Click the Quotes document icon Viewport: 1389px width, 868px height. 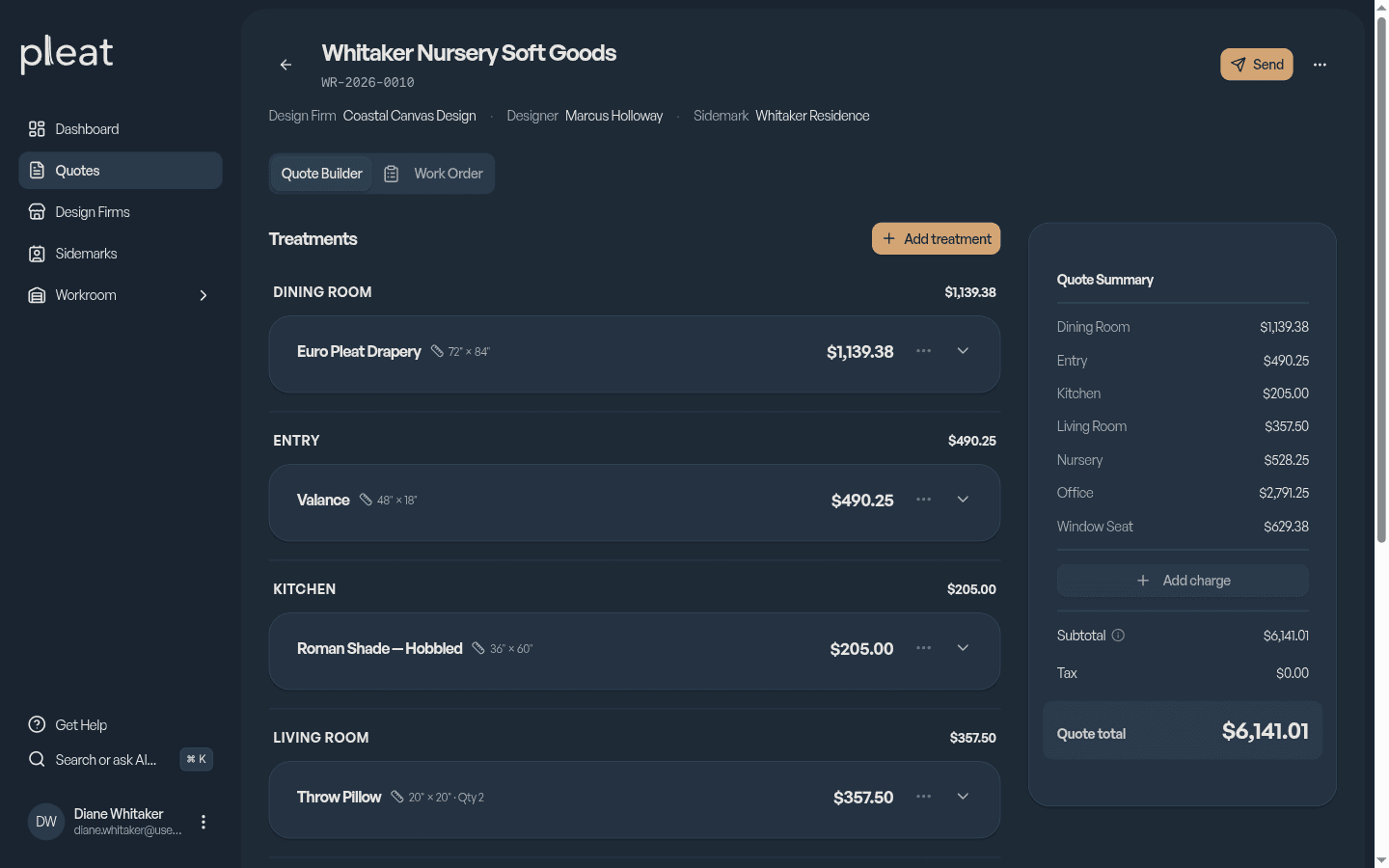point(37,171)
